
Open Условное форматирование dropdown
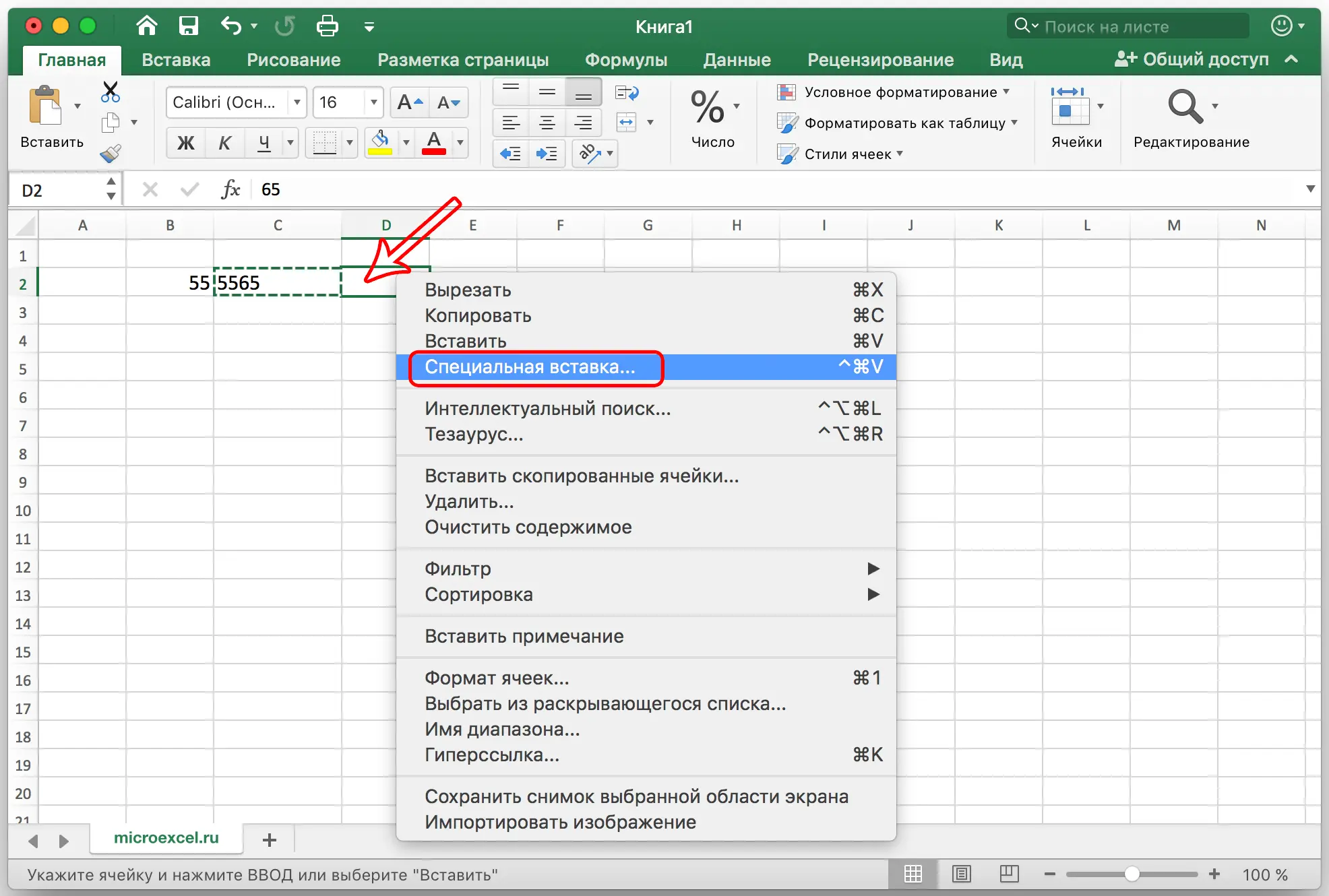(894, 92)
